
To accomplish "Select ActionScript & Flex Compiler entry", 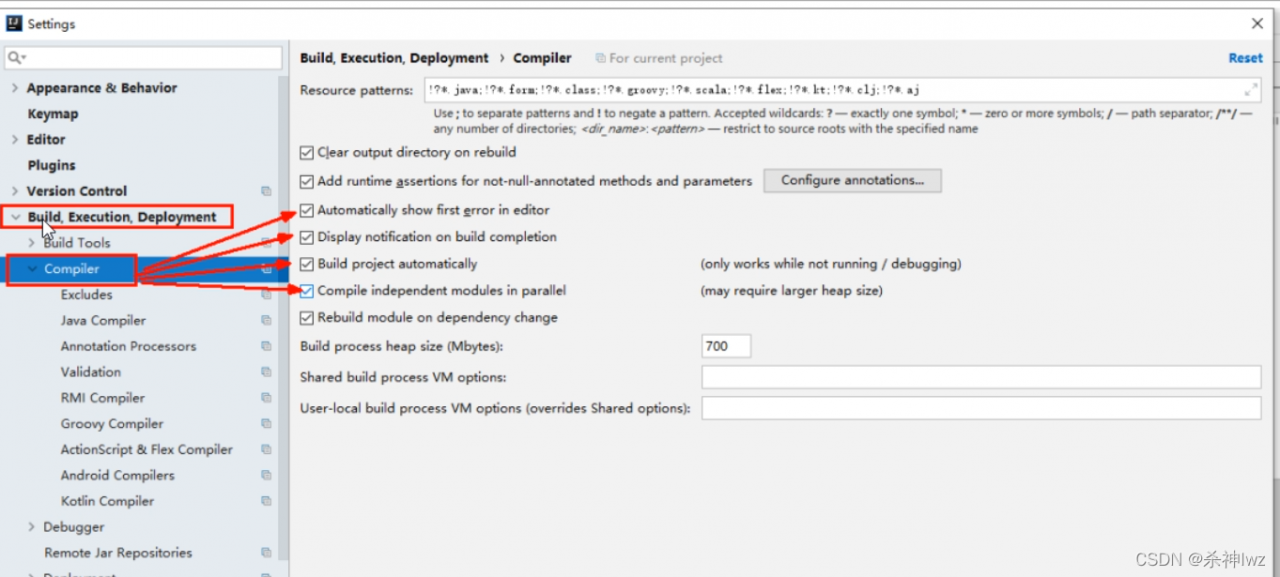I will pos(146,450).
